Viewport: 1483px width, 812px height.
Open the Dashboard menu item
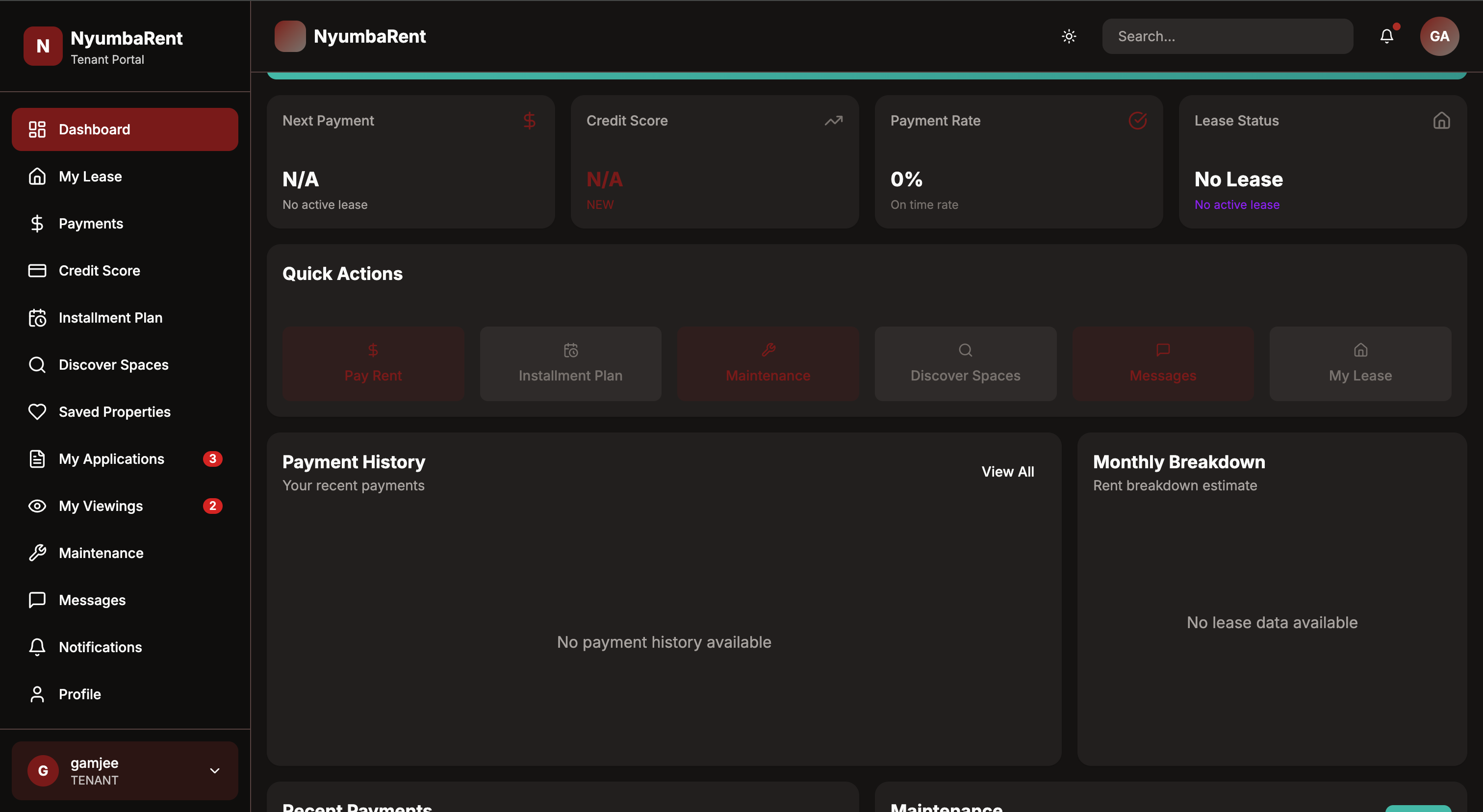125,129
